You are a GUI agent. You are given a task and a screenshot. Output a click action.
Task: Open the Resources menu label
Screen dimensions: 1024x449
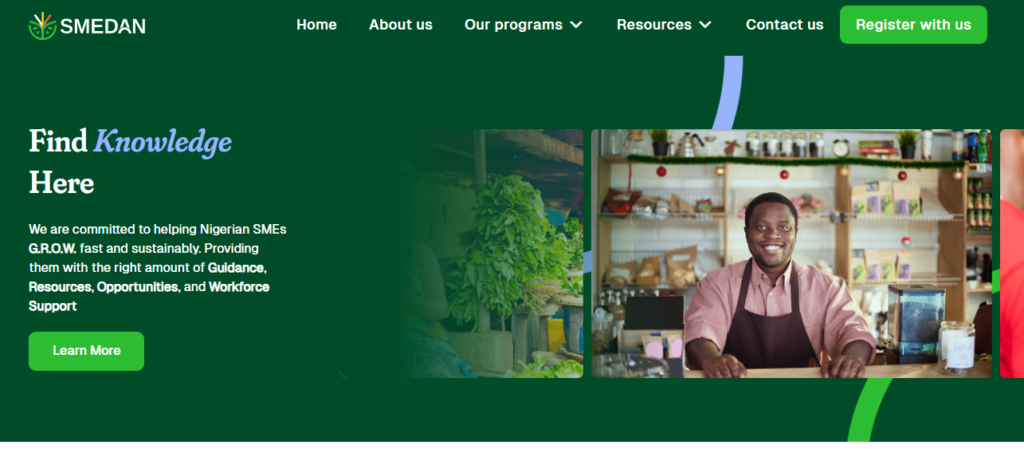tap(654, 25)
